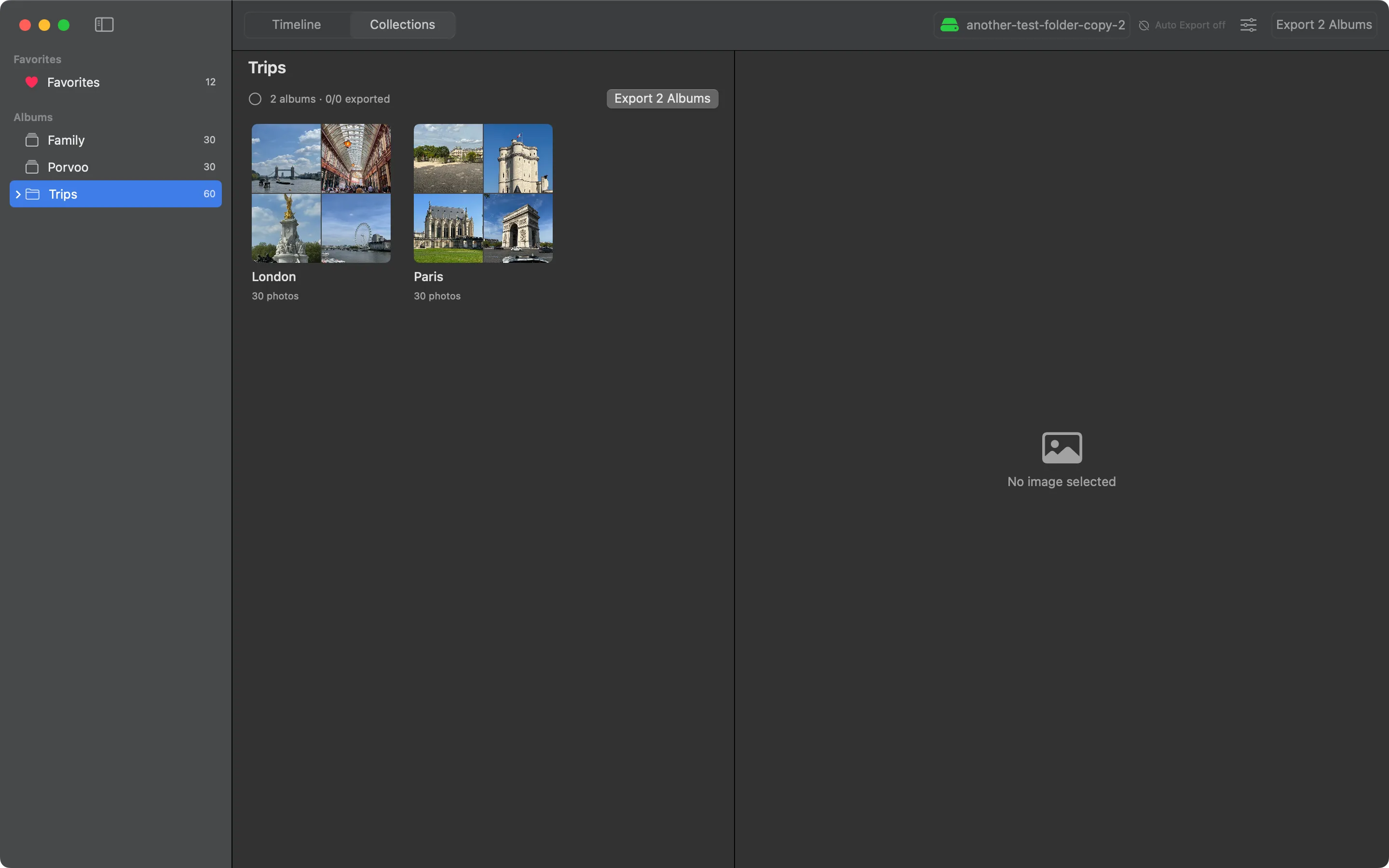The height and width of the screenshot is (868, 1389).
Task: Select the Family album row
Action: [115, 140]
